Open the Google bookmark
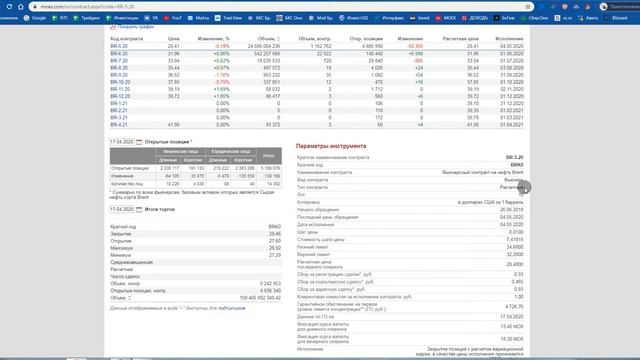The height and width of the screenshot is (360, 640). point(35,18)
